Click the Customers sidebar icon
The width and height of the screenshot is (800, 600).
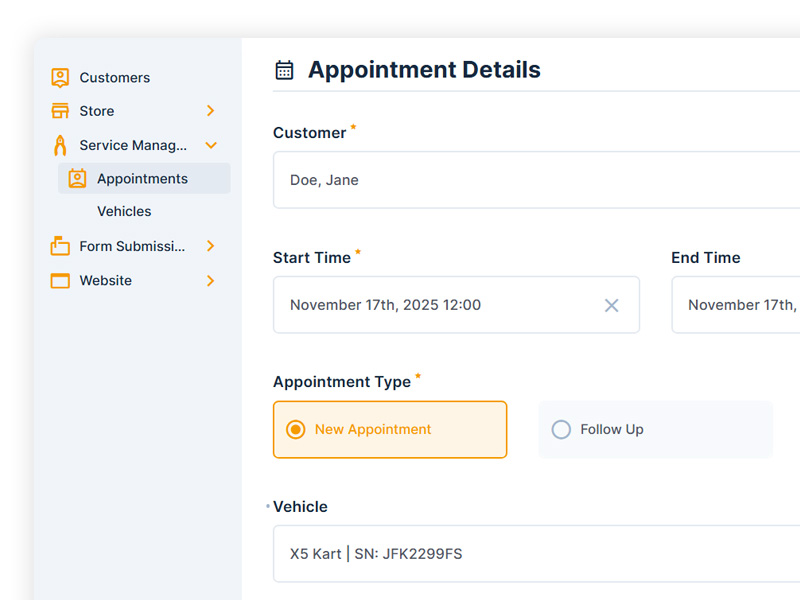(60, 78)
